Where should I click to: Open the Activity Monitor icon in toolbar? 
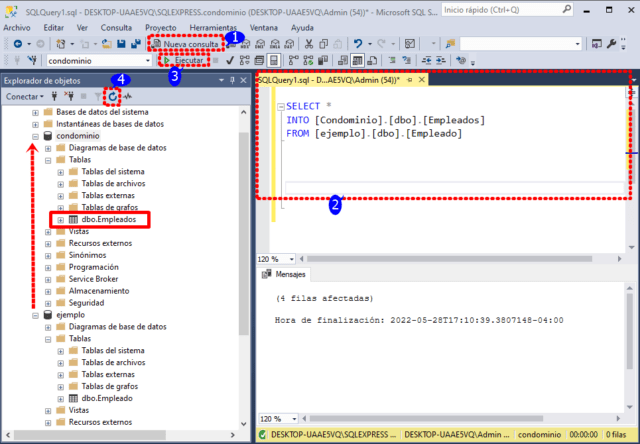click(410, 44)
